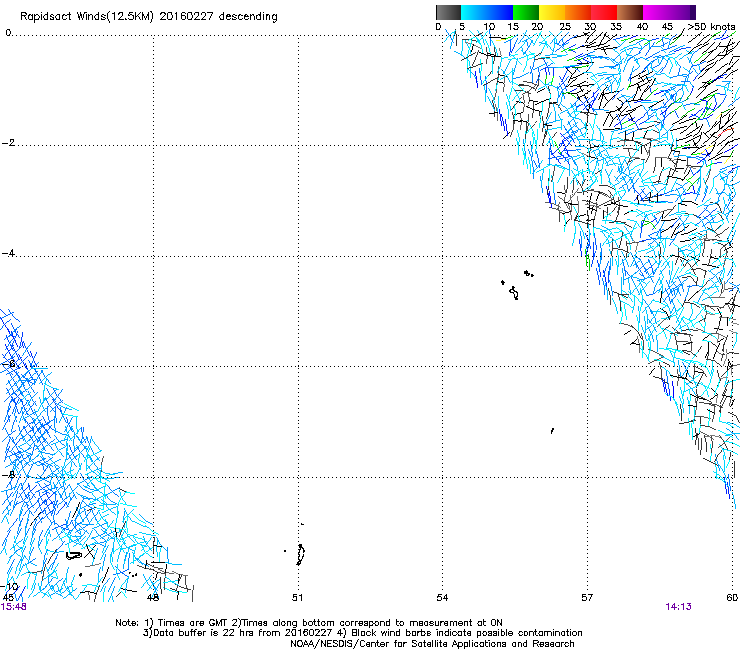Viewport: 740px width, 650px height.
Task: Click the '40' label under the color scale
Action: pos(642,27)
